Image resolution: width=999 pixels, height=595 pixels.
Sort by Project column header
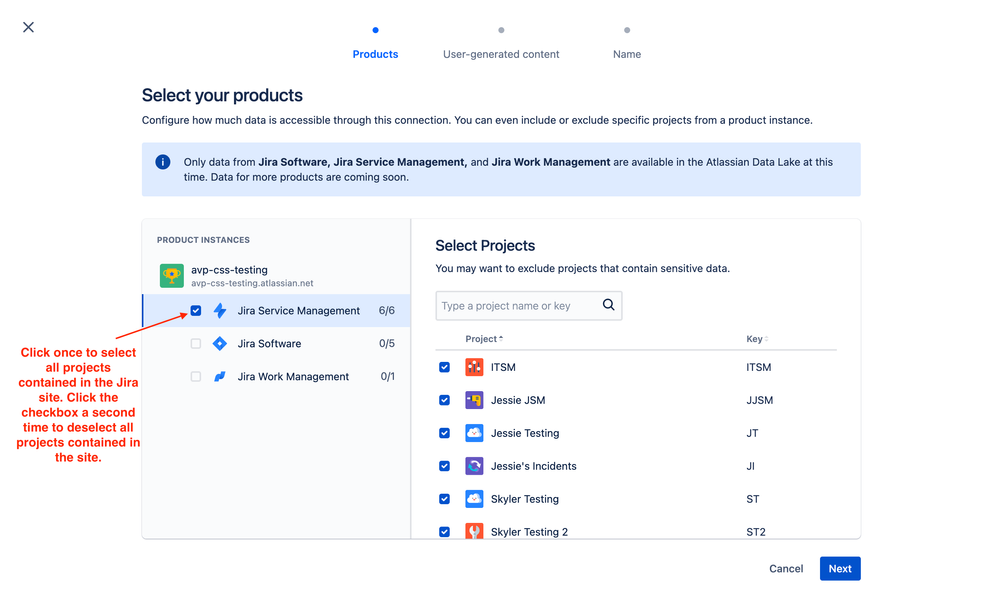click(484, 339)
